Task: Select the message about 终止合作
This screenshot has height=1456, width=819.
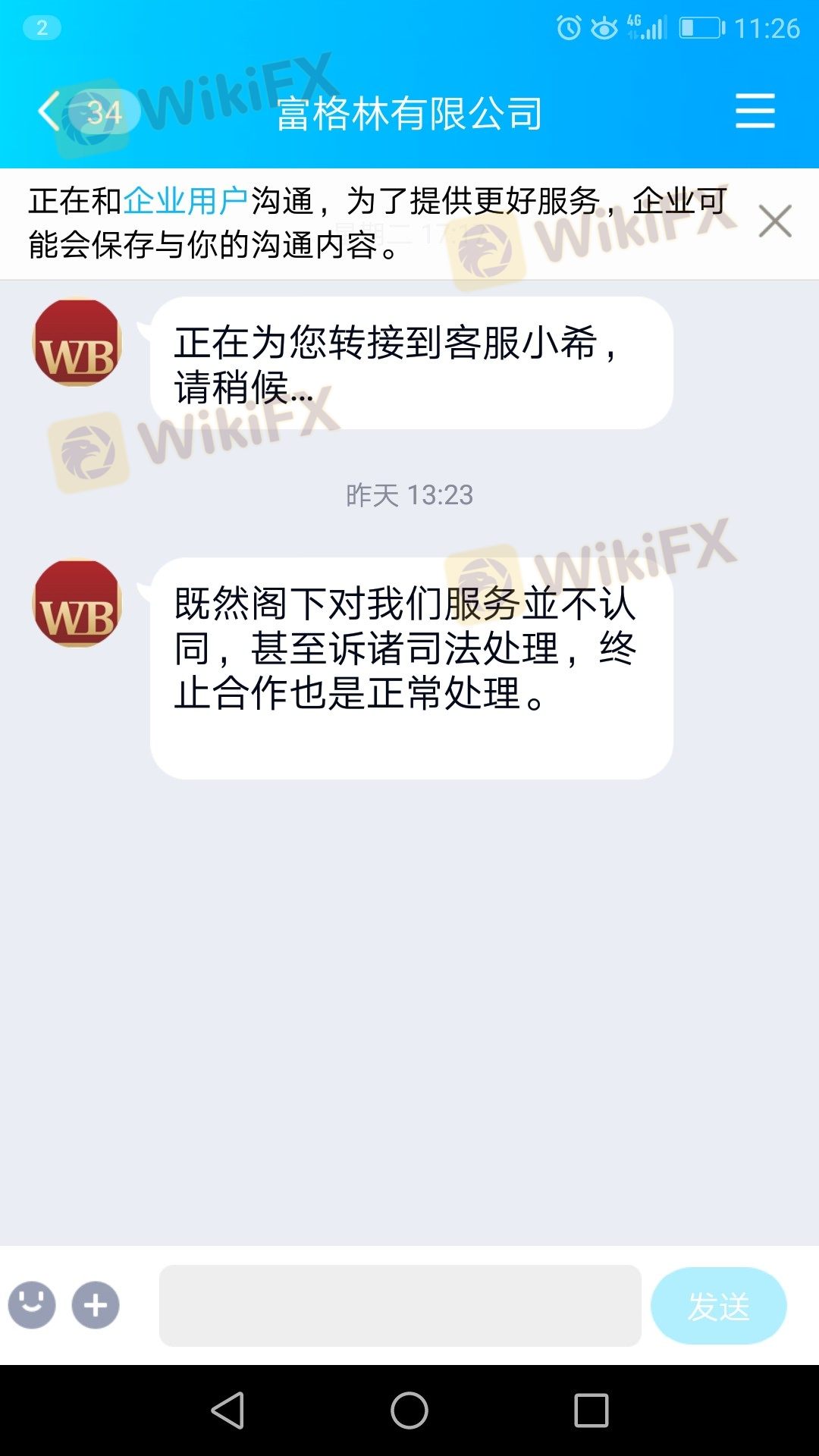Action: [412, 668]
